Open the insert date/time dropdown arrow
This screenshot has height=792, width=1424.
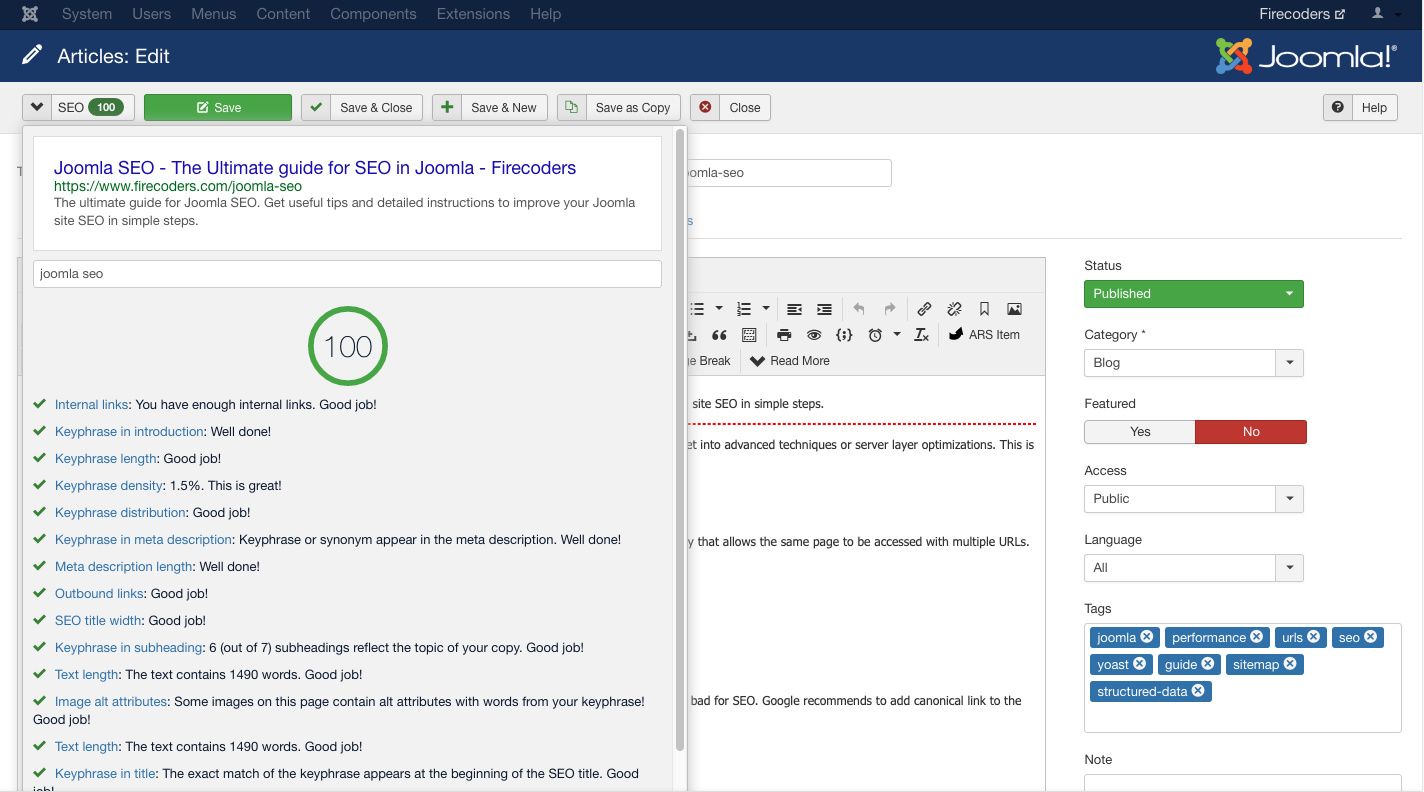click(897, 335)
